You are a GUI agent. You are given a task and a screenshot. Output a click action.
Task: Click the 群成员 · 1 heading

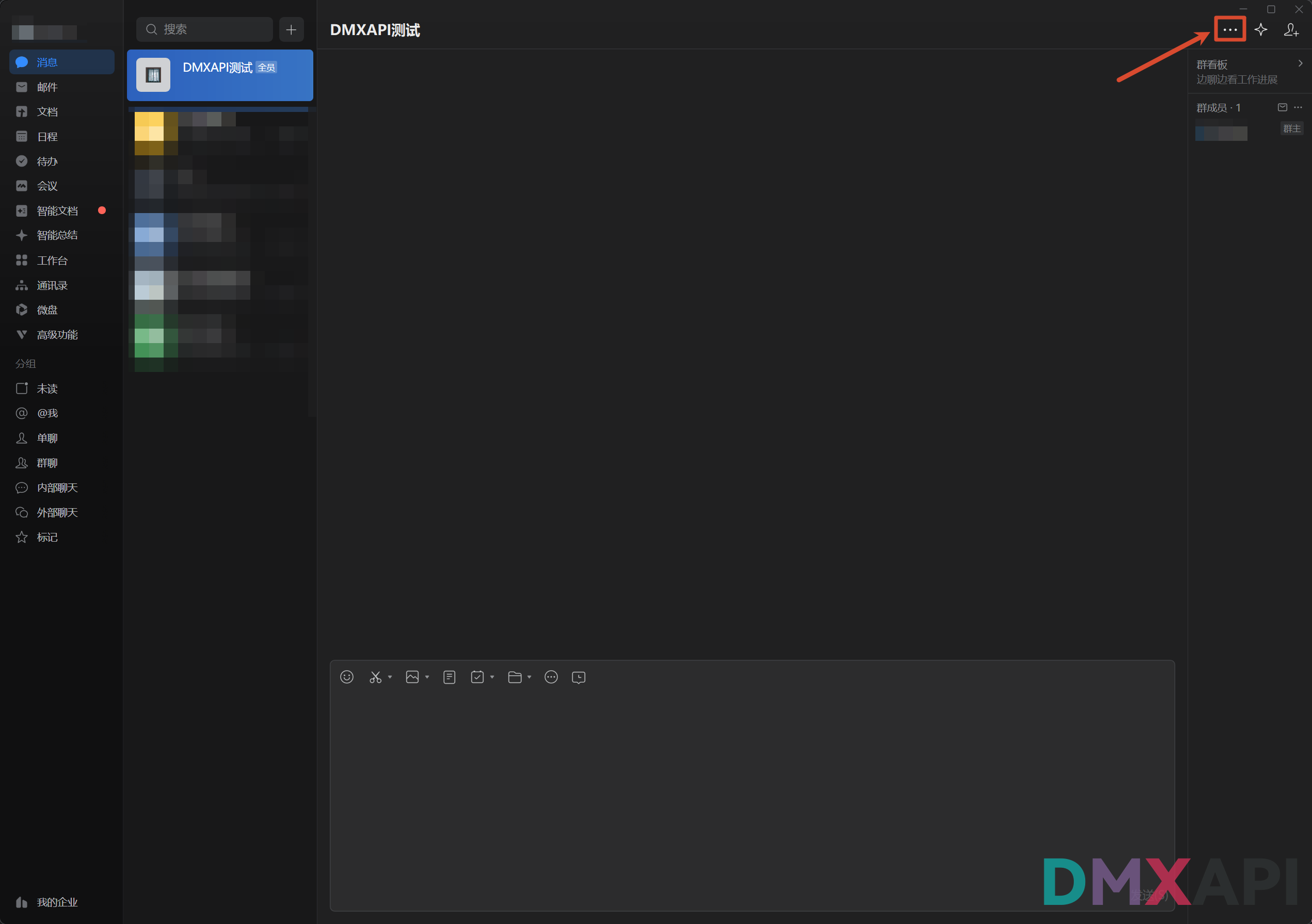tap(1218, 108)
